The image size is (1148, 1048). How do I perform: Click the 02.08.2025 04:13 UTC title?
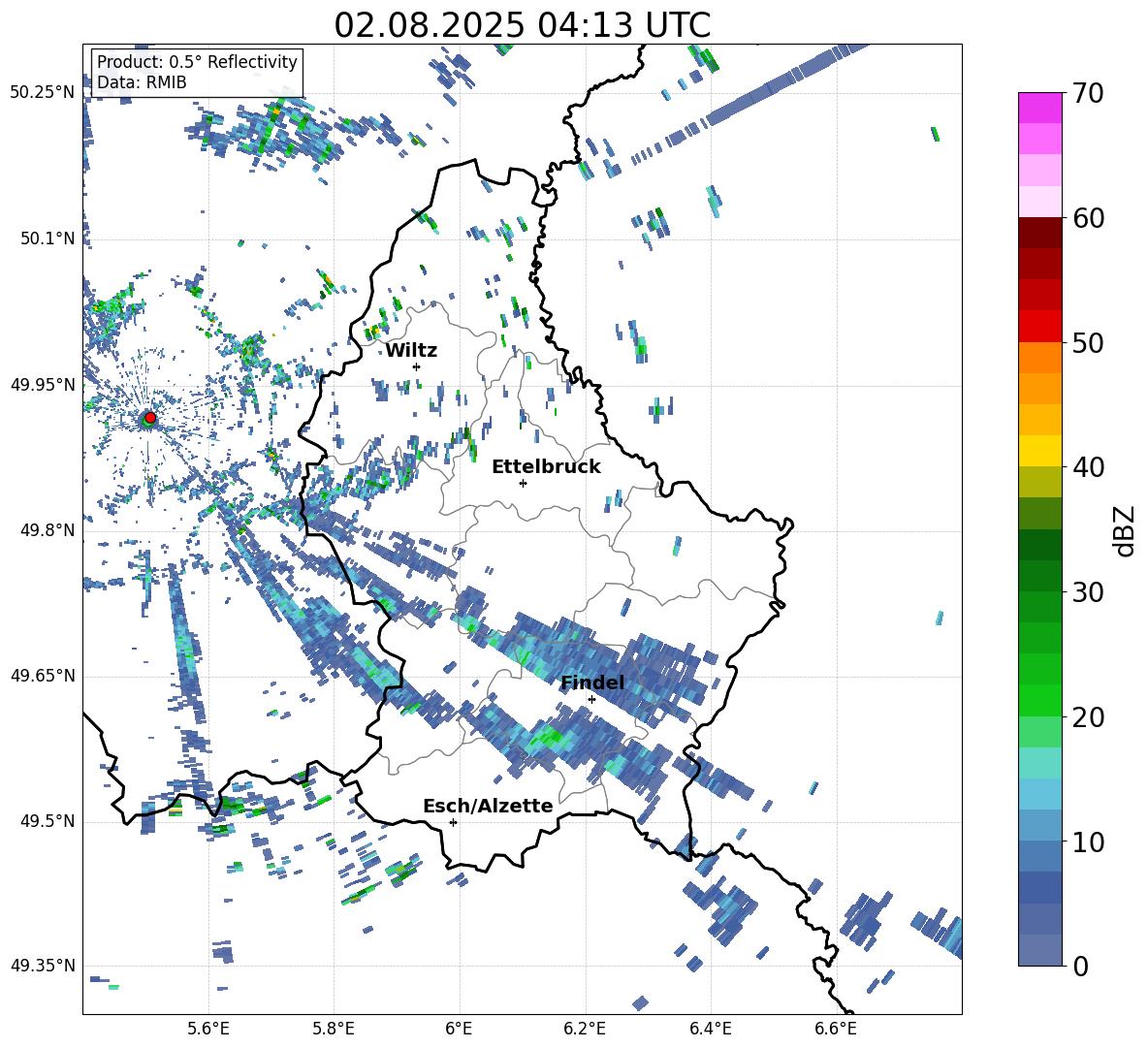522,25
